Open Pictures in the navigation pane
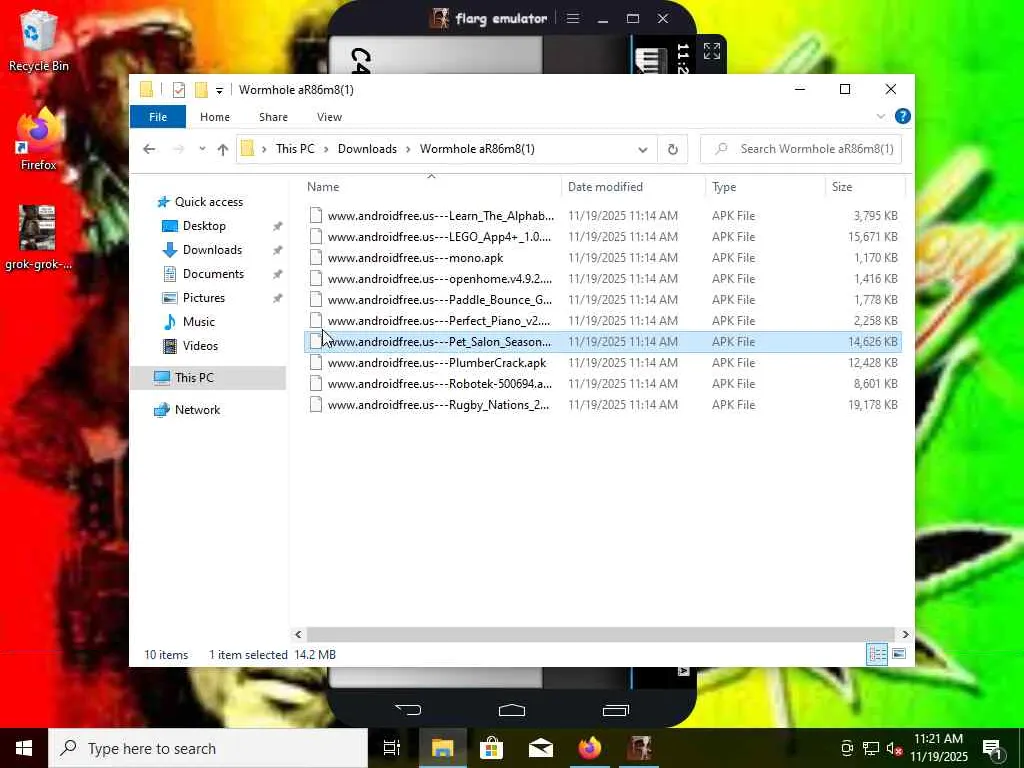Image resolution: width=1024 pixels, height=768 pixels. tap(204, 298)
